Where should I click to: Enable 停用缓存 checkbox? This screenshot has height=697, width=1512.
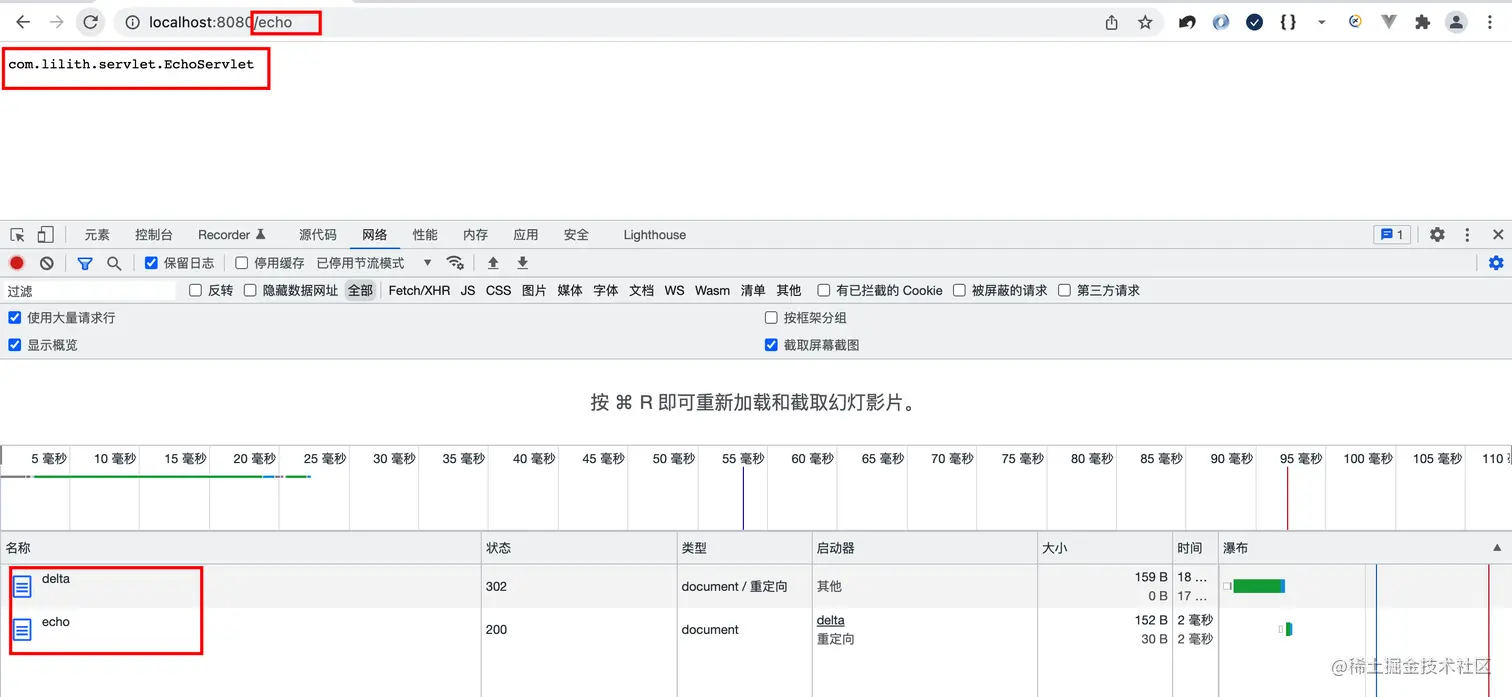tap(241, 263)
